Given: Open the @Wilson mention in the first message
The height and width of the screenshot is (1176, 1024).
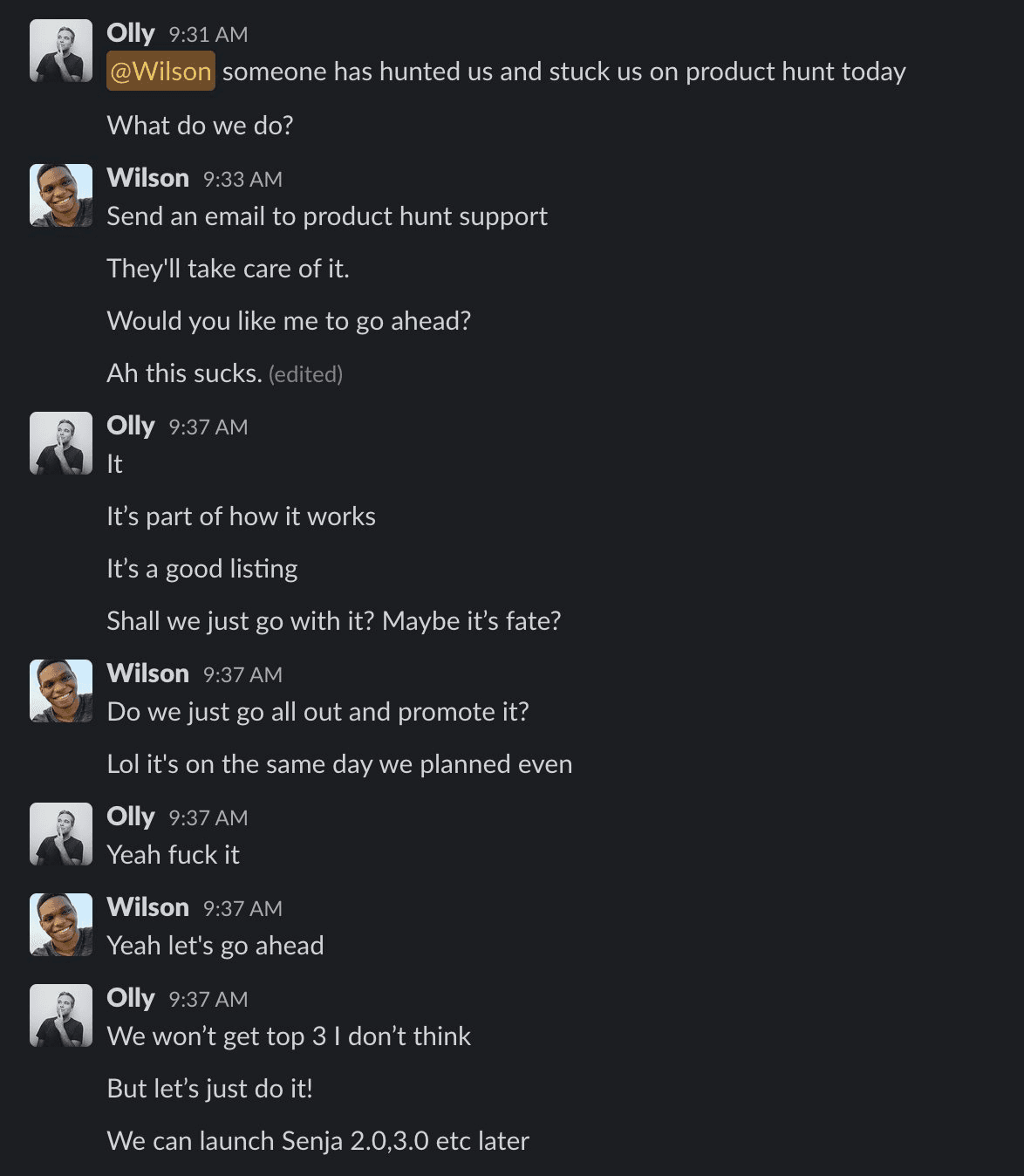Looking at the screenshot, I should [x=160, y=72].
